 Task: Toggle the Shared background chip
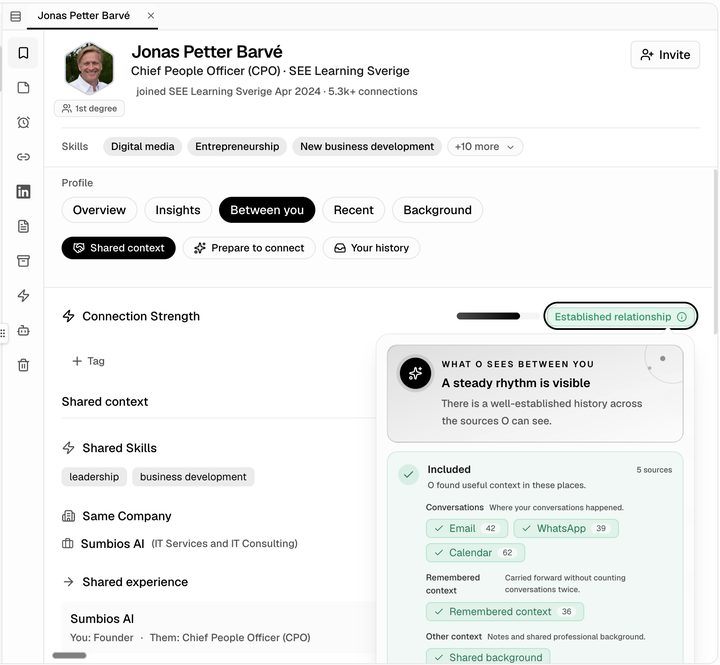(488, 657)
